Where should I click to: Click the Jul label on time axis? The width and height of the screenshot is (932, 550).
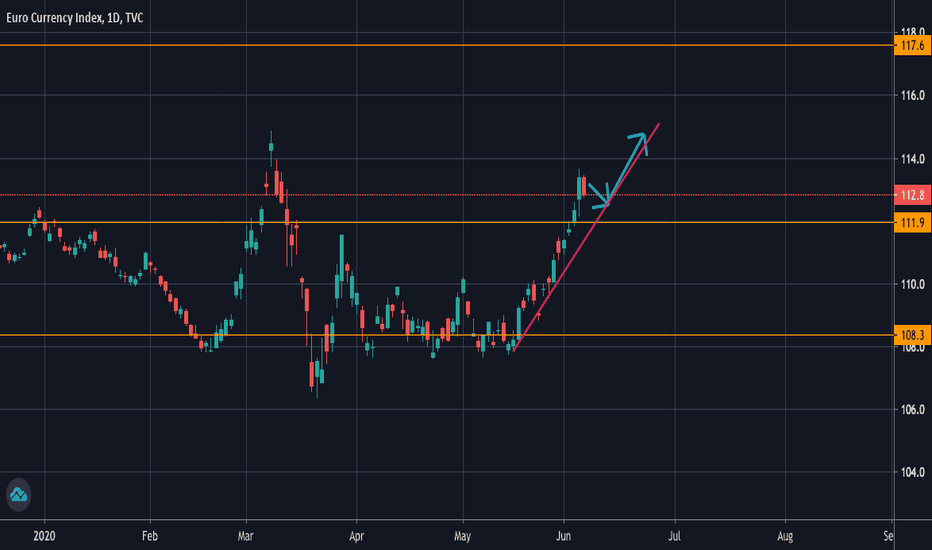pyautogui.click(x=674, y=536)
